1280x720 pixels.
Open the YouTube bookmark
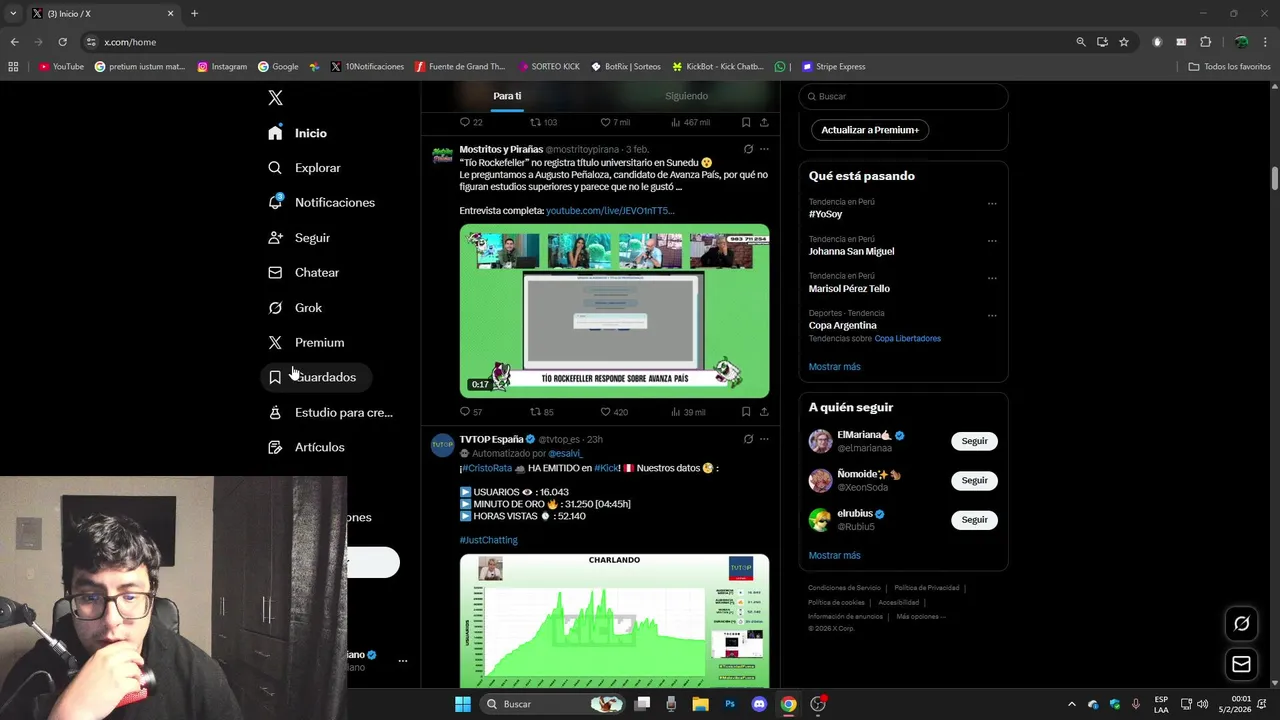pyautogui.click(x=61, y=67)
